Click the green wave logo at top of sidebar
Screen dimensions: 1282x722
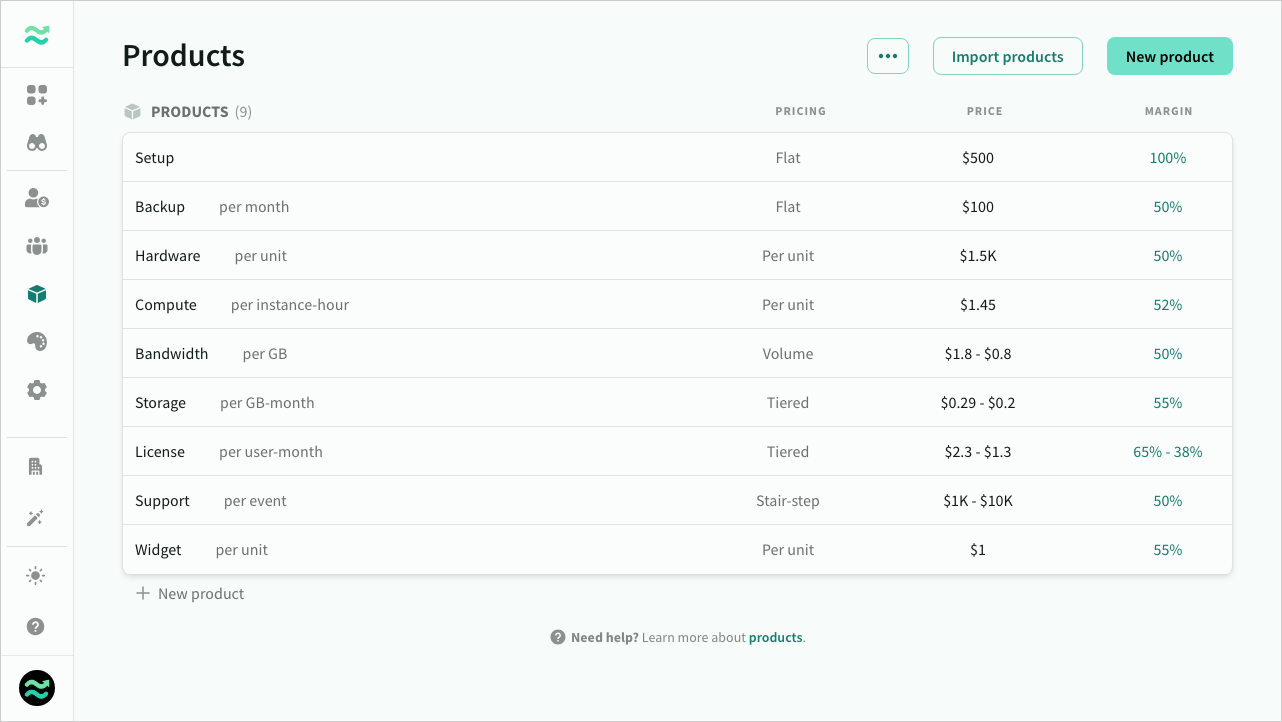pyautogui.click(x=37, y=35)
